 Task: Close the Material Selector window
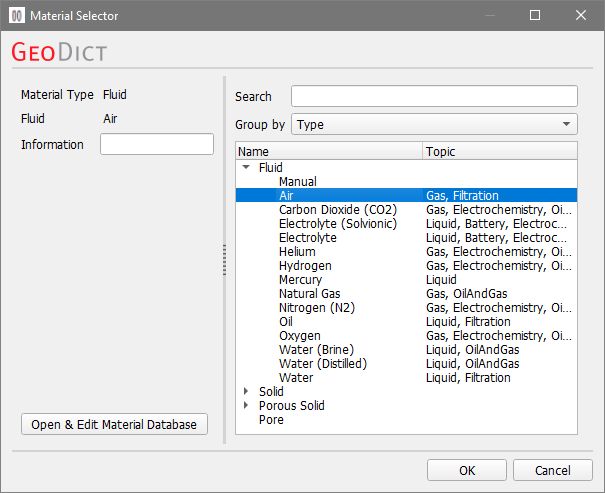tap(581, 15)
